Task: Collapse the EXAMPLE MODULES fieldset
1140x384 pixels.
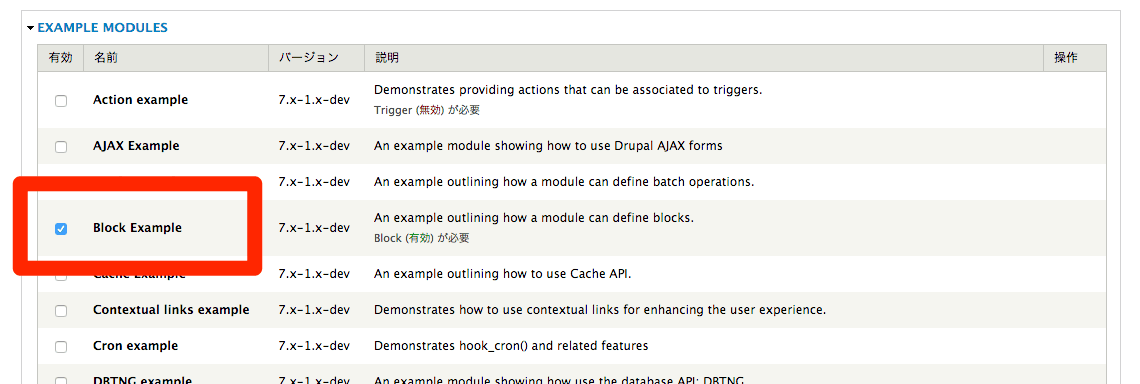Action: 102,28
